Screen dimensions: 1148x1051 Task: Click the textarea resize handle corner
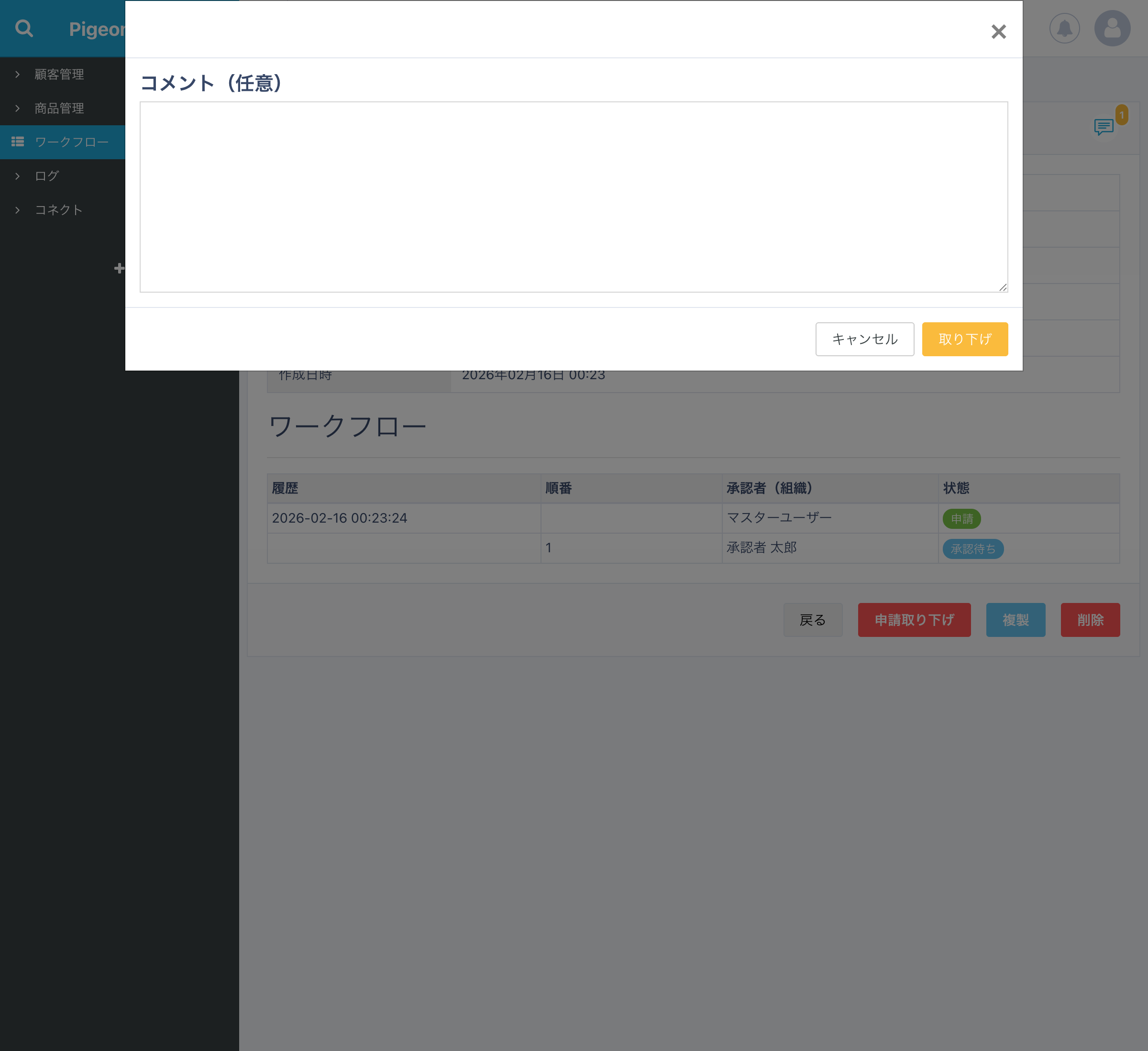[x=1004, y=287]
